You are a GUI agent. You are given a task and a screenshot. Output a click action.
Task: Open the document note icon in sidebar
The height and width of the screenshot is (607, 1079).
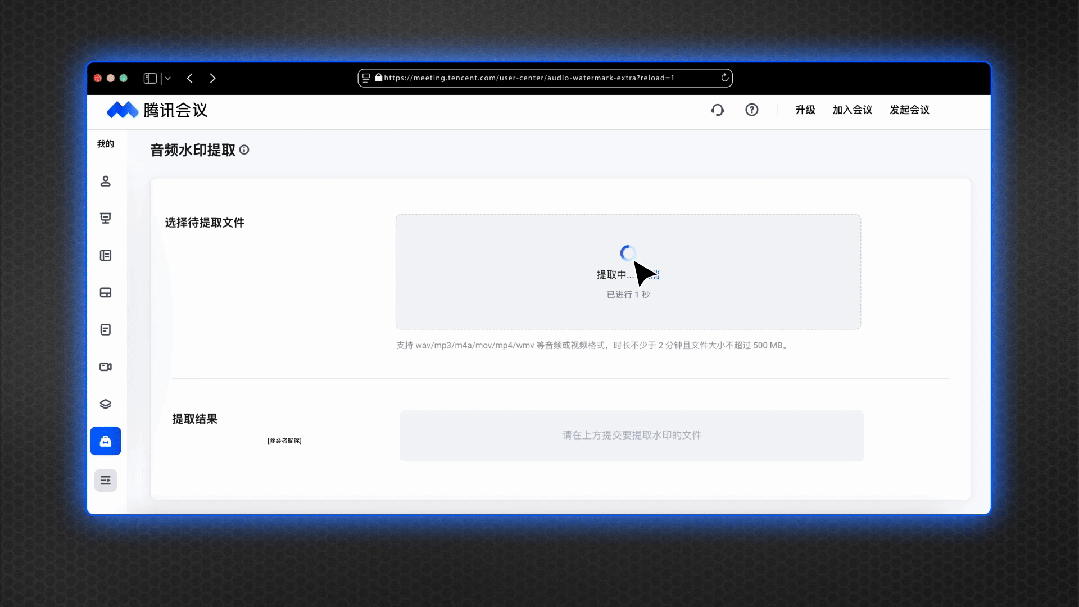click(105, 330)
